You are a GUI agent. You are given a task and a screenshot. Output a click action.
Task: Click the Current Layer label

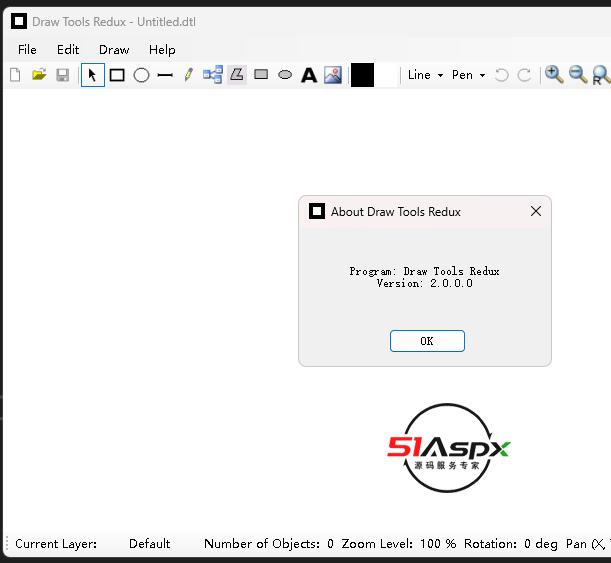(x=56, y=544)
